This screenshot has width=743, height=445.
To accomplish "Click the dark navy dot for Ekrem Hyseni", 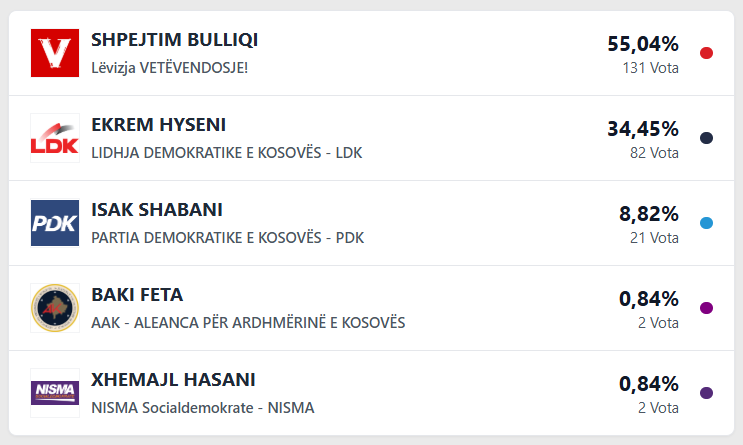I will point(706,138).
